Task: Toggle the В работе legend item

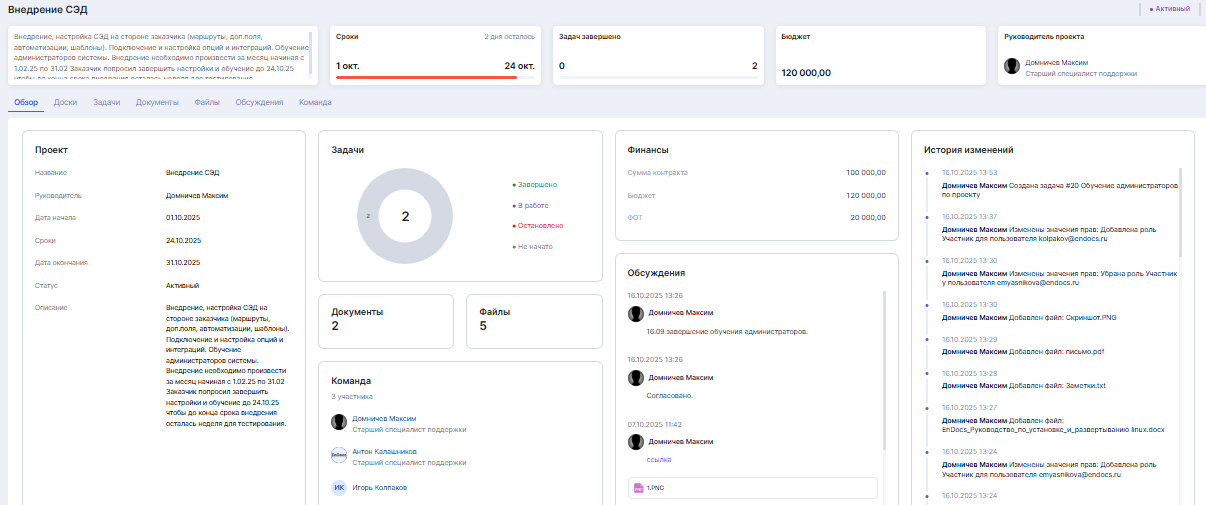Action: point(531,205)
